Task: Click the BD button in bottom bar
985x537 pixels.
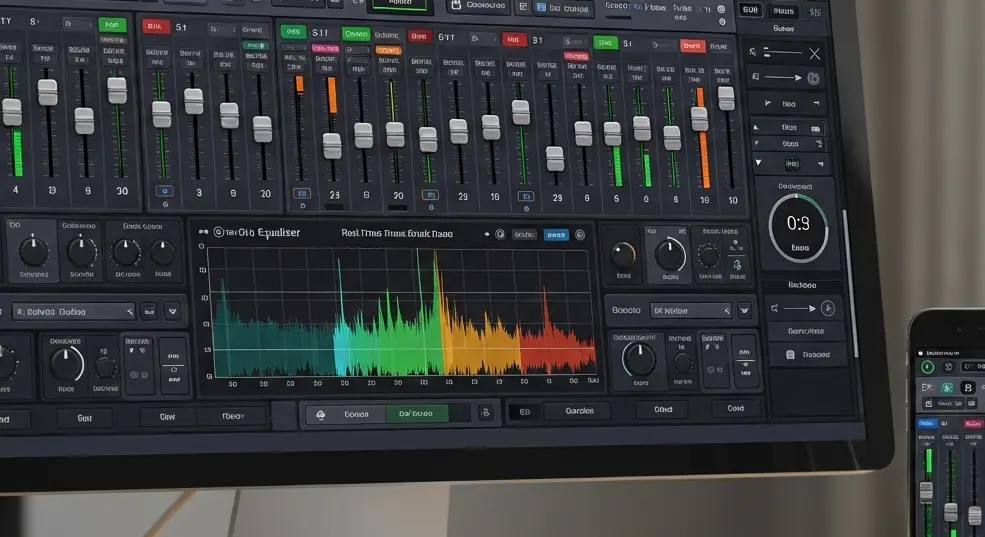Action: click(x=525, y=412)
